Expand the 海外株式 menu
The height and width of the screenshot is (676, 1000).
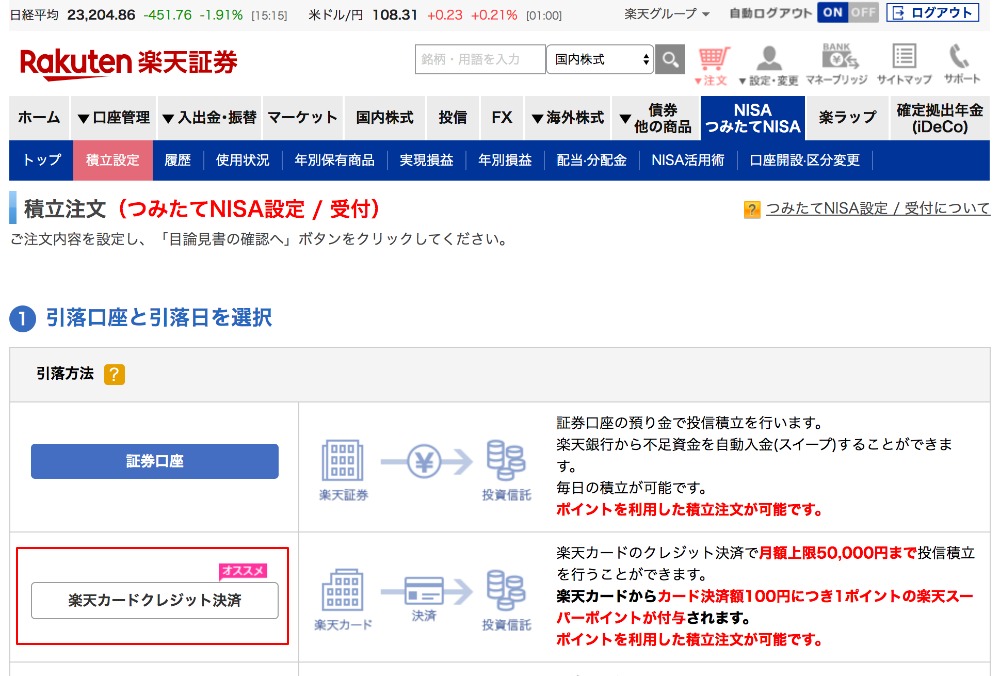click(568, 118)
